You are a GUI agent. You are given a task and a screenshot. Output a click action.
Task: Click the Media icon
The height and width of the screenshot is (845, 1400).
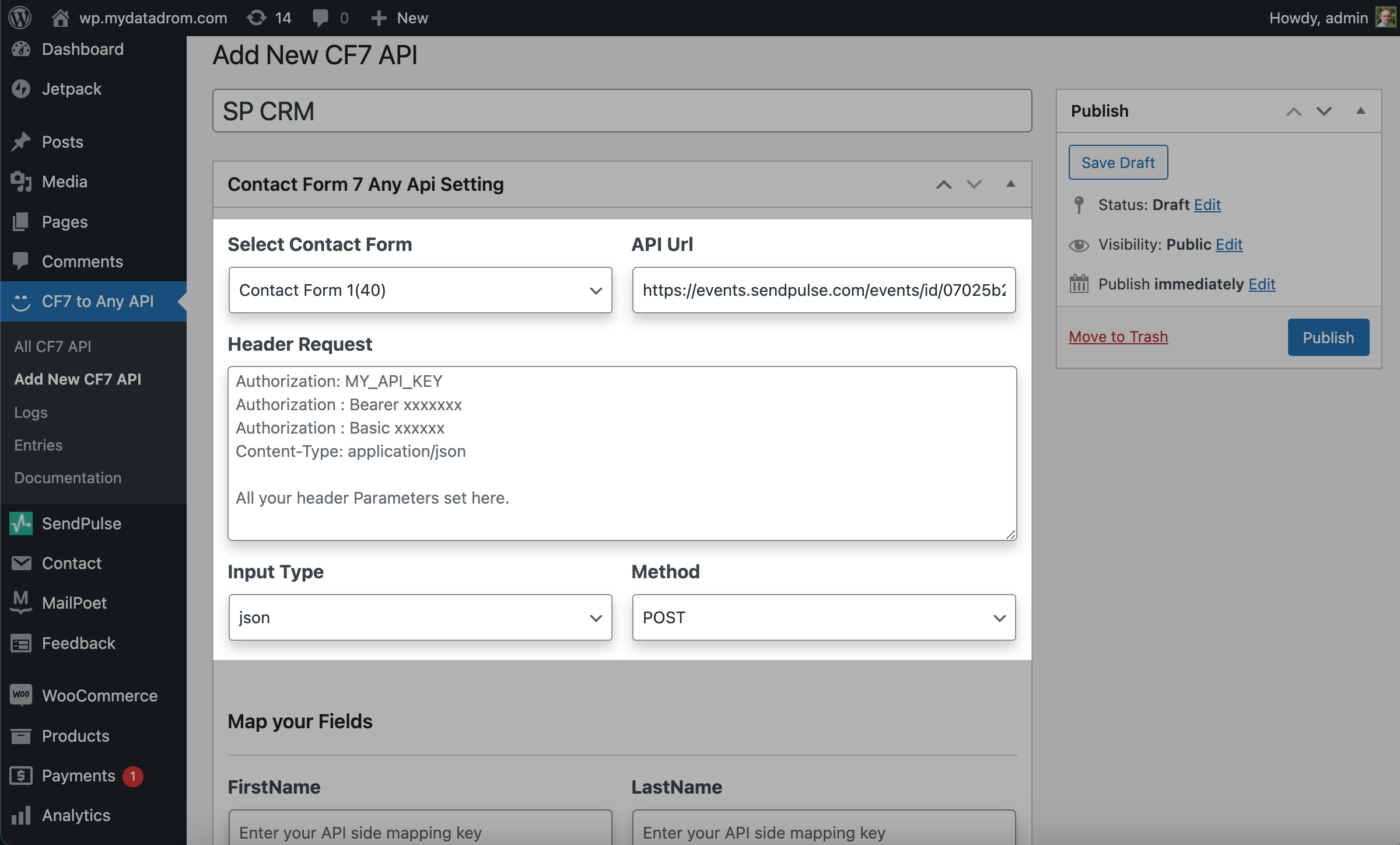pyautogui.click(x=21, y=181)
